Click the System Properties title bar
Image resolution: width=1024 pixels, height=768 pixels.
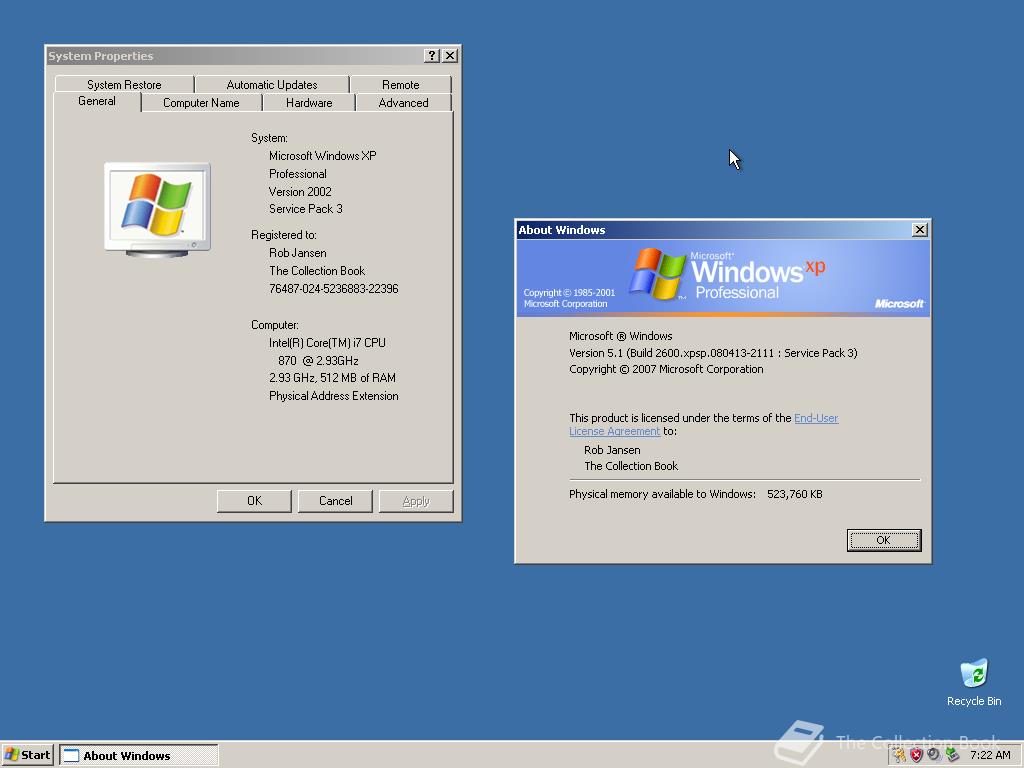[x=235, y=56]
